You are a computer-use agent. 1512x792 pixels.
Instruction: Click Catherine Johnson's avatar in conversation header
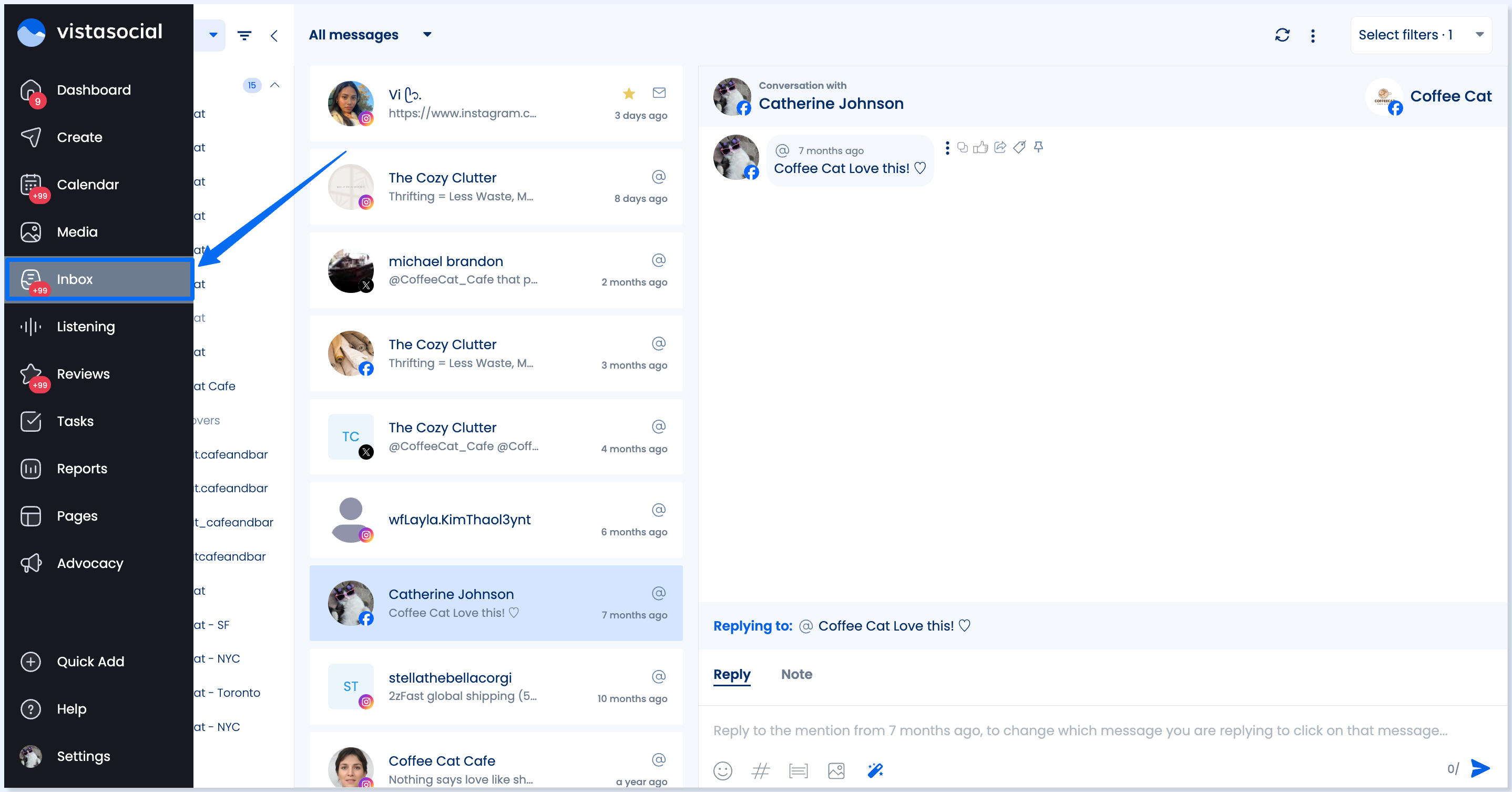coord(732,96)
